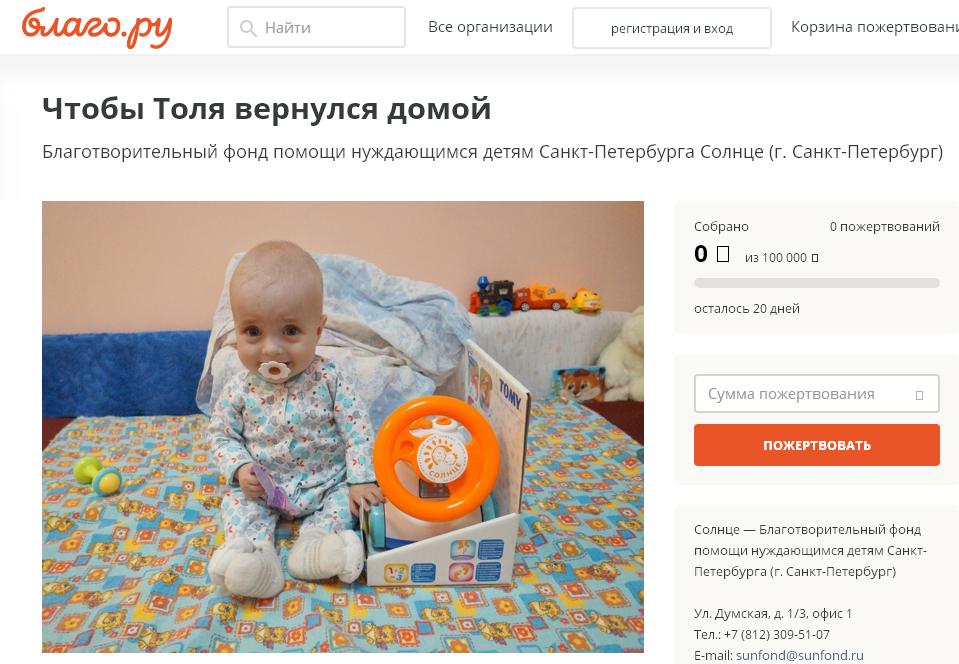Screen dimensions: 959x664
Task: Click the donation progress bar
Action: pyautogui.click(x=816, y=283)
